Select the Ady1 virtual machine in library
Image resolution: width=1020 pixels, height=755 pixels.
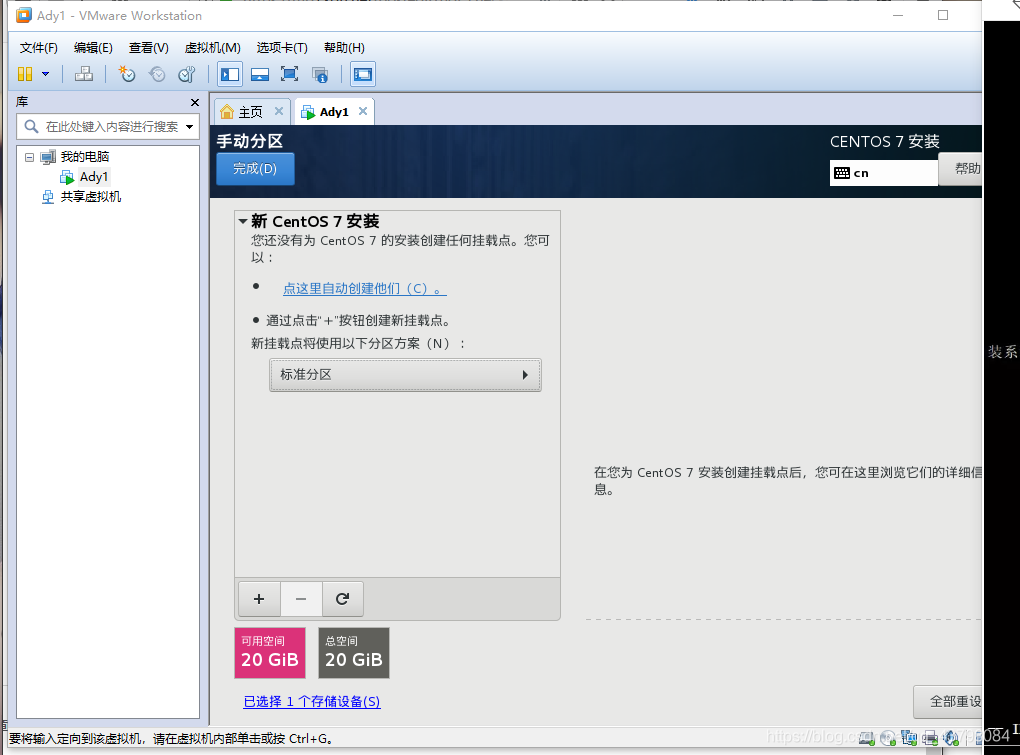coord(94,177)
